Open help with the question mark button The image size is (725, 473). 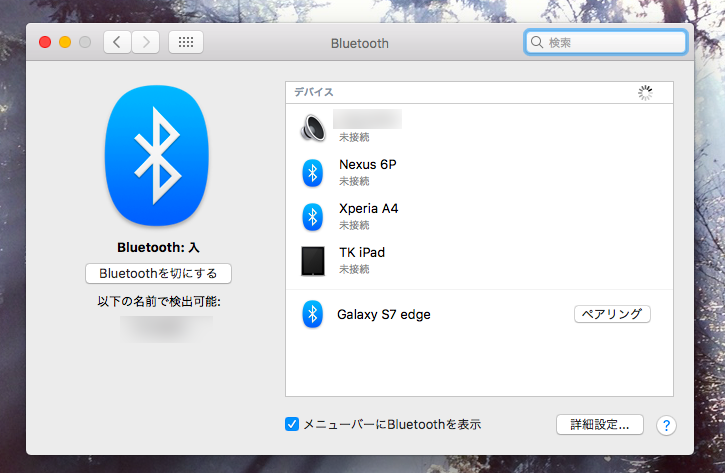[x=667, y=425]
